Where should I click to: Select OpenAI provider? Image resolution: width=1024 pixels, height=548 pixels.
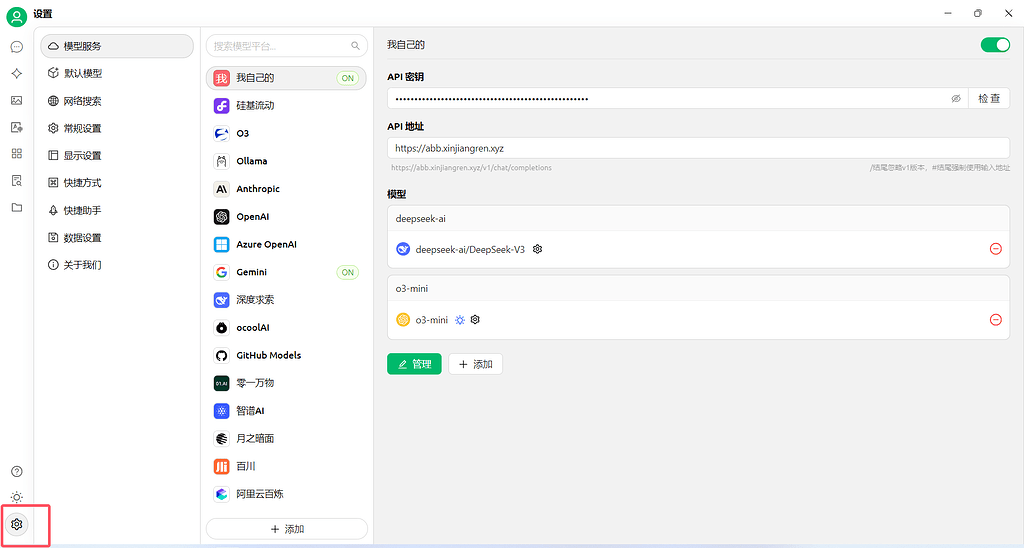tap(286, 217)
